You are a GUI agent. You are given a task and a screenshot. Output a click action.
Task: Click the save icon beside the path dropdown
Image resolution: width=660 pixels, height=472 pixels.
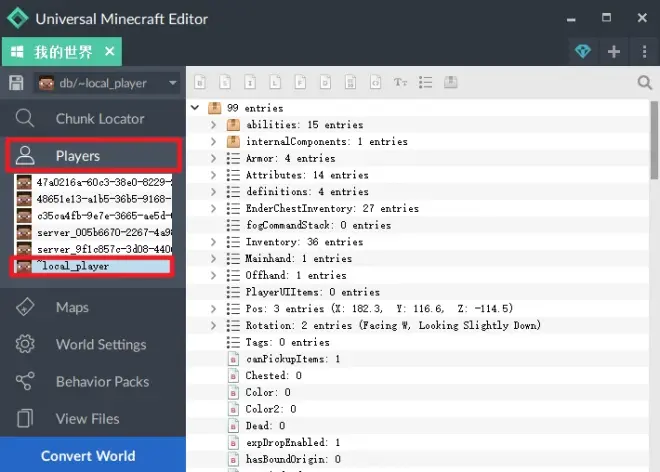tap(16, 83)
